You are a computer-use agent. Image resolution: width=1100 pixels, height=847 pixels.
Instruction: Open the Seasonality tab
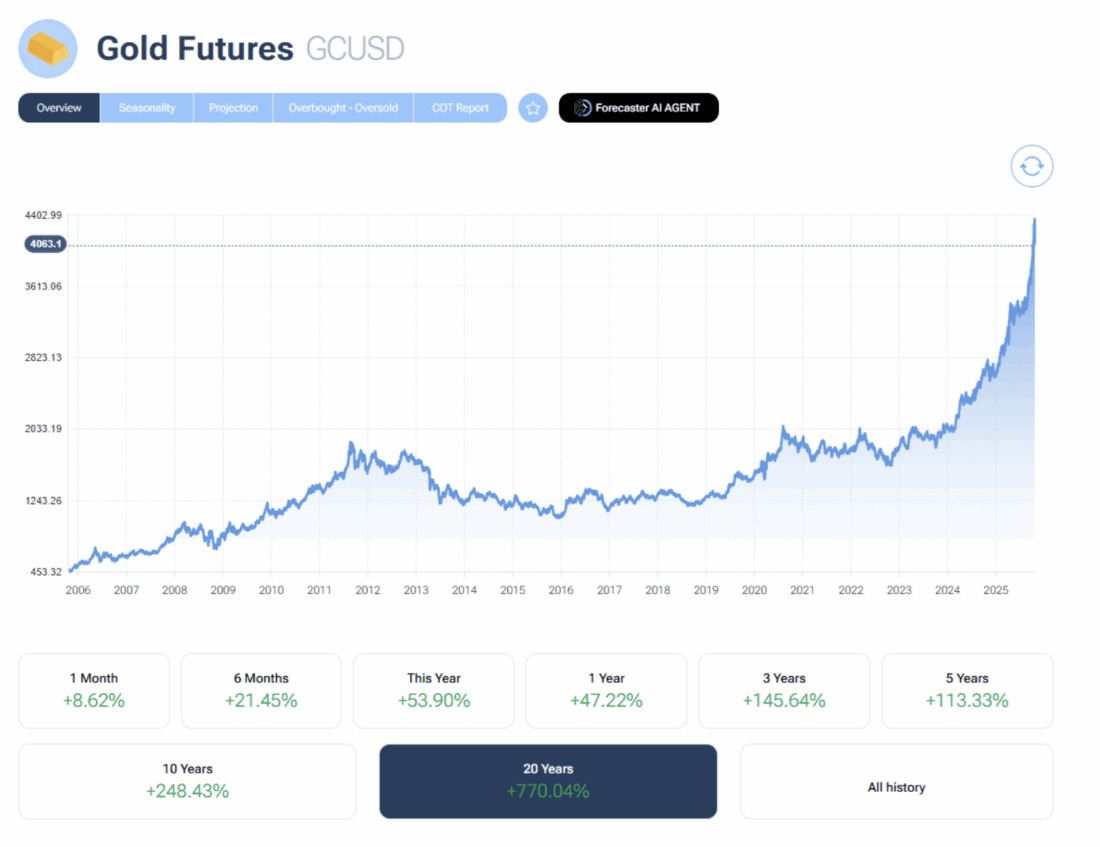pyautogui.click(x=147, y=108)
